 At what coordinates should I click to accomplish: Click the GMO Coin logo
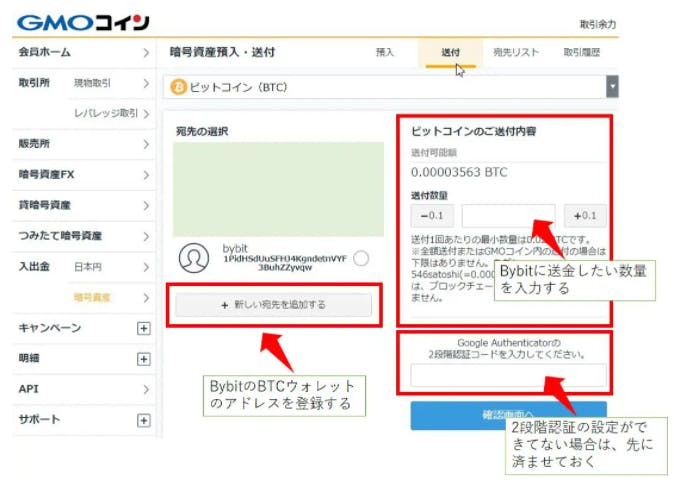click(83, 21)
